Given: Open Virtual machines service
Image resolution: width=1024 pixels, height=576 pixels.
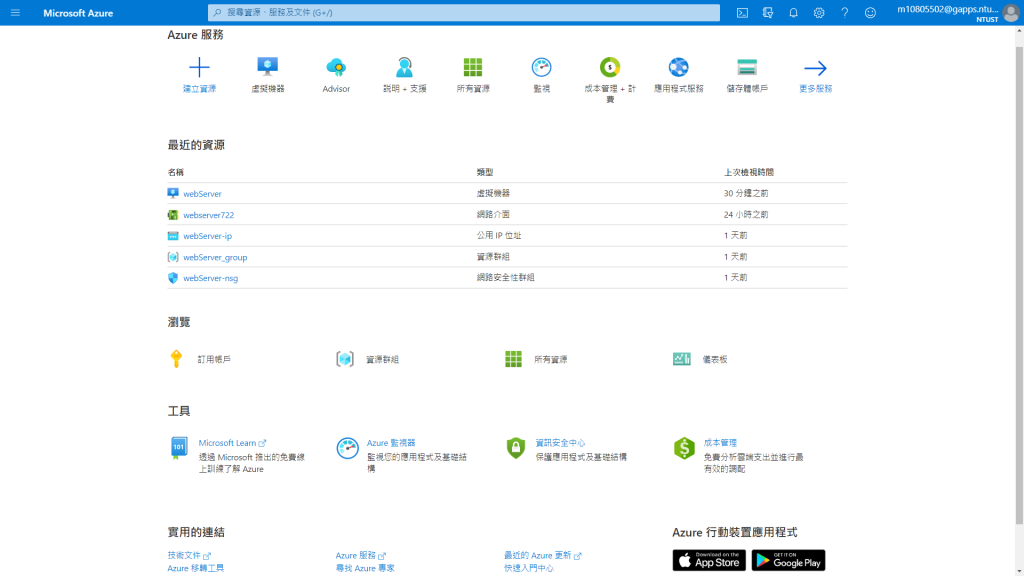Looking at the screenshot, I should tap(268, 74).
